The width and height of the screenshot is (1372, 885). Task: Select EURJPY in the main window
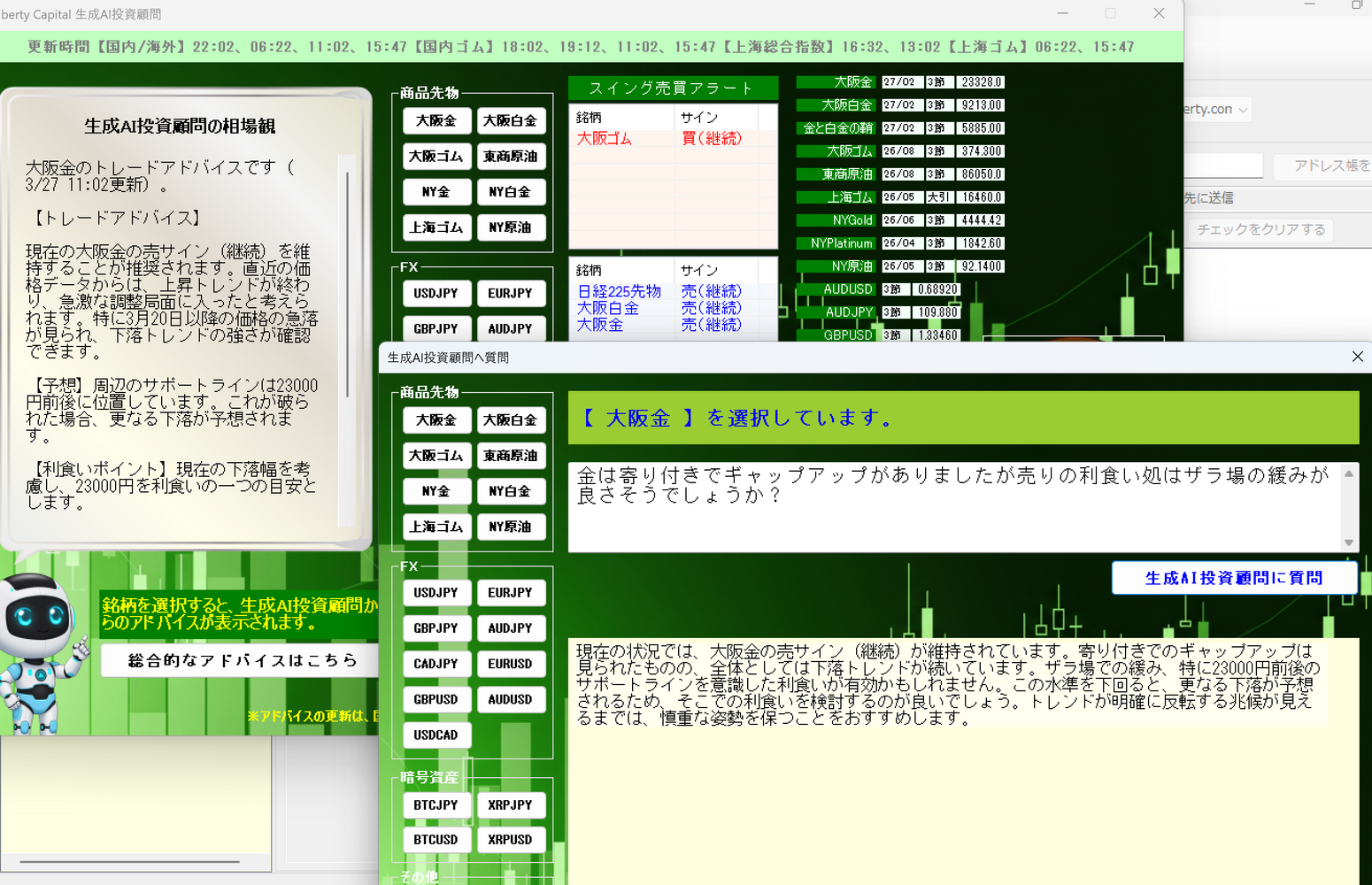(x=511, y=293)
